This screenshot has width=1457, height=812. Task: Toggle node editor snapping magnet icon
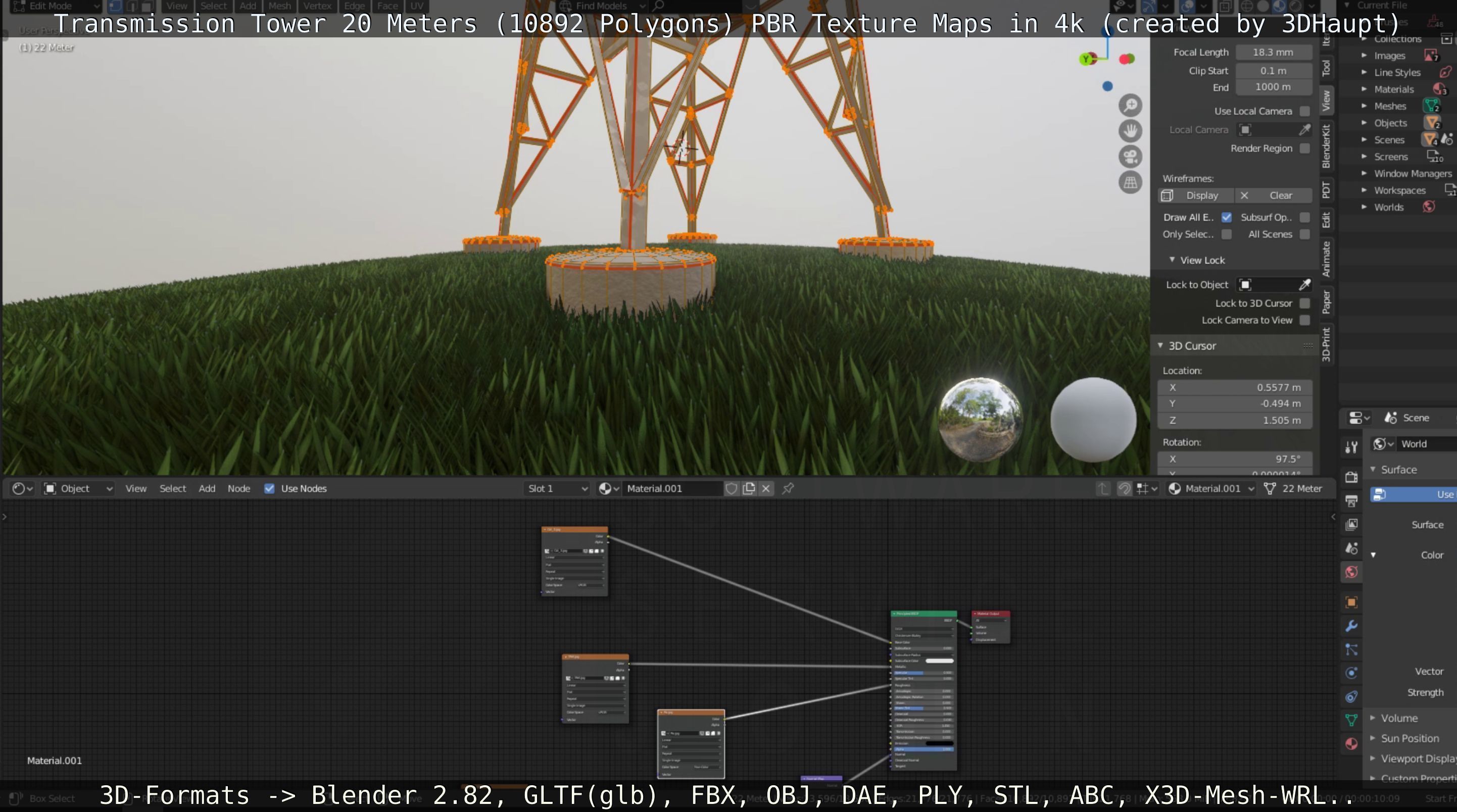tap(1124, 488)
